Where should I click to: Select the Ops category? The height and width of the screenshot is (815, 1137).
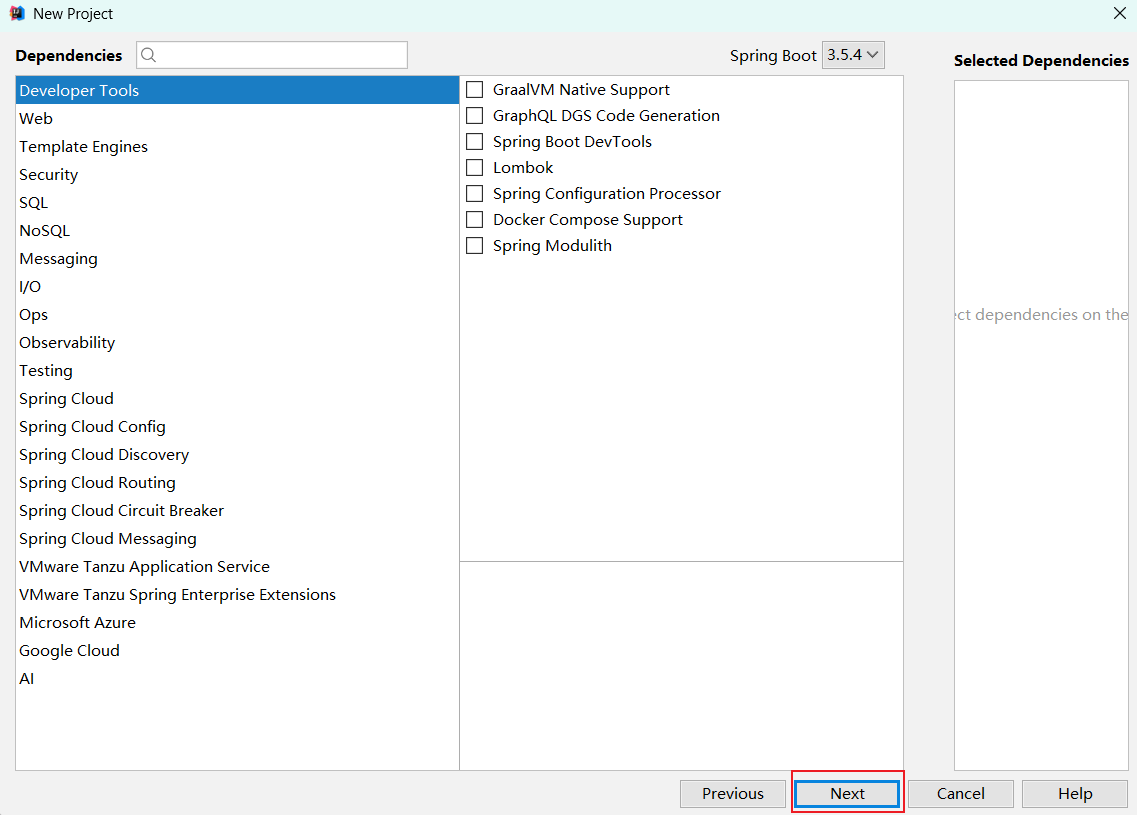coord(237,315)
